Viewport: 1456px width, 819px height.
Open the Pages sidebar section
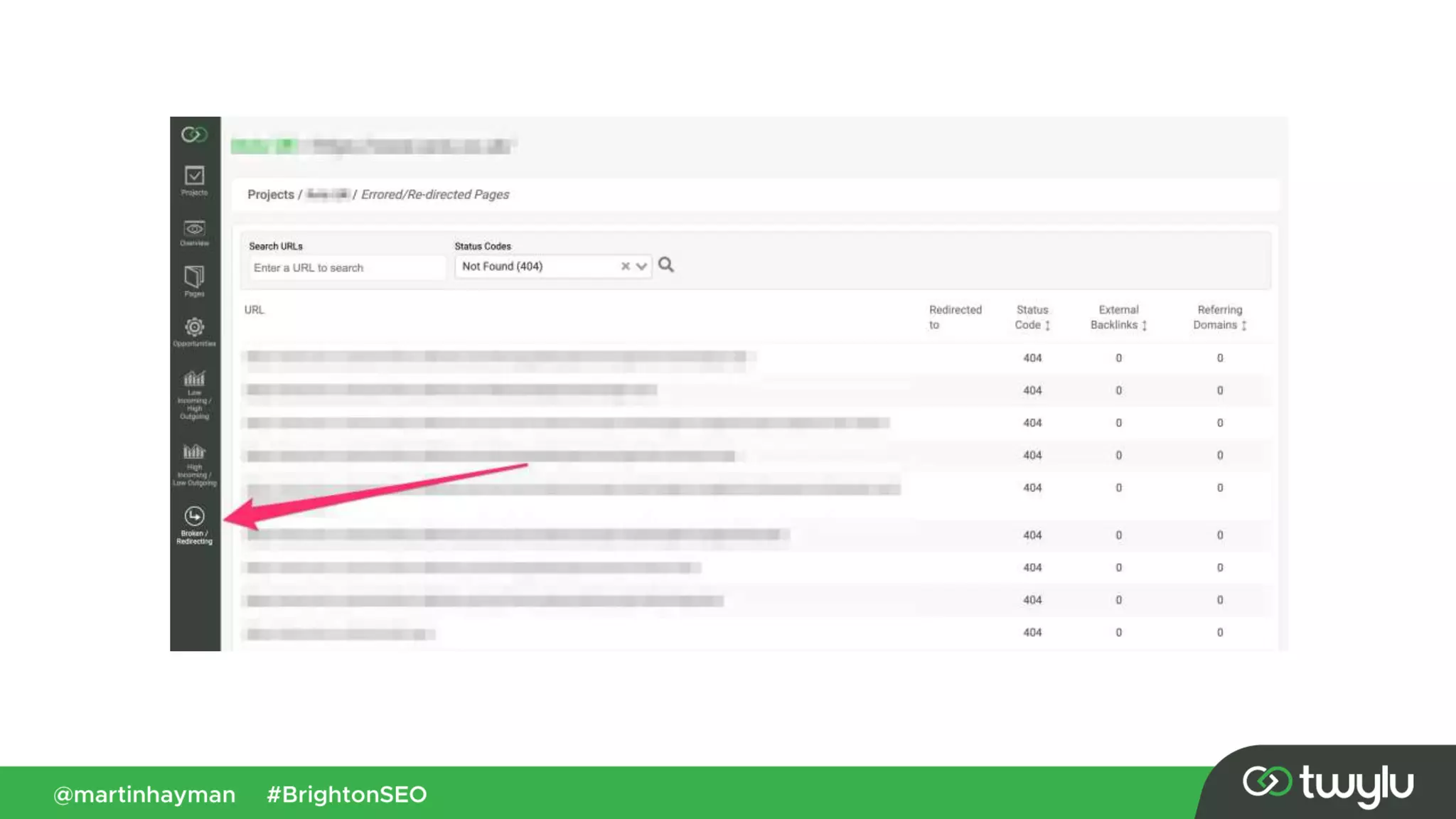194,281
